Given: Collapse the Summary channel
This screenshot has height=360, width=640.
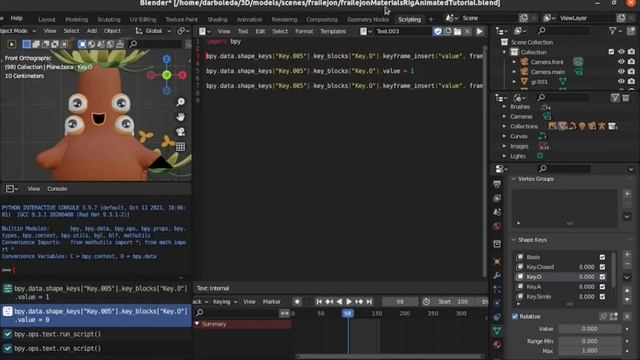Looking at the screenshot, I should [197, 324].
